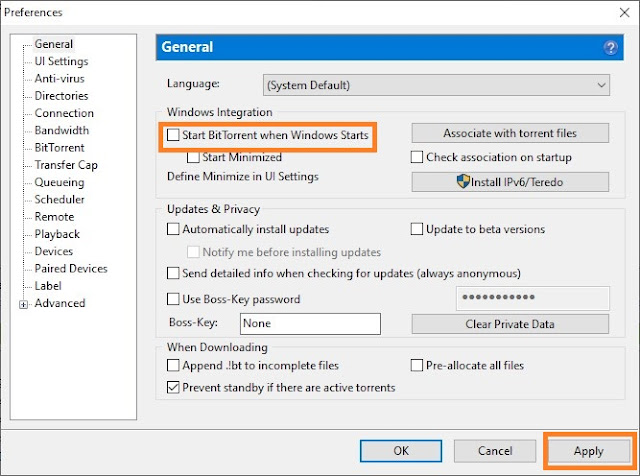Open BitTorrent settings page

(60, 147)
